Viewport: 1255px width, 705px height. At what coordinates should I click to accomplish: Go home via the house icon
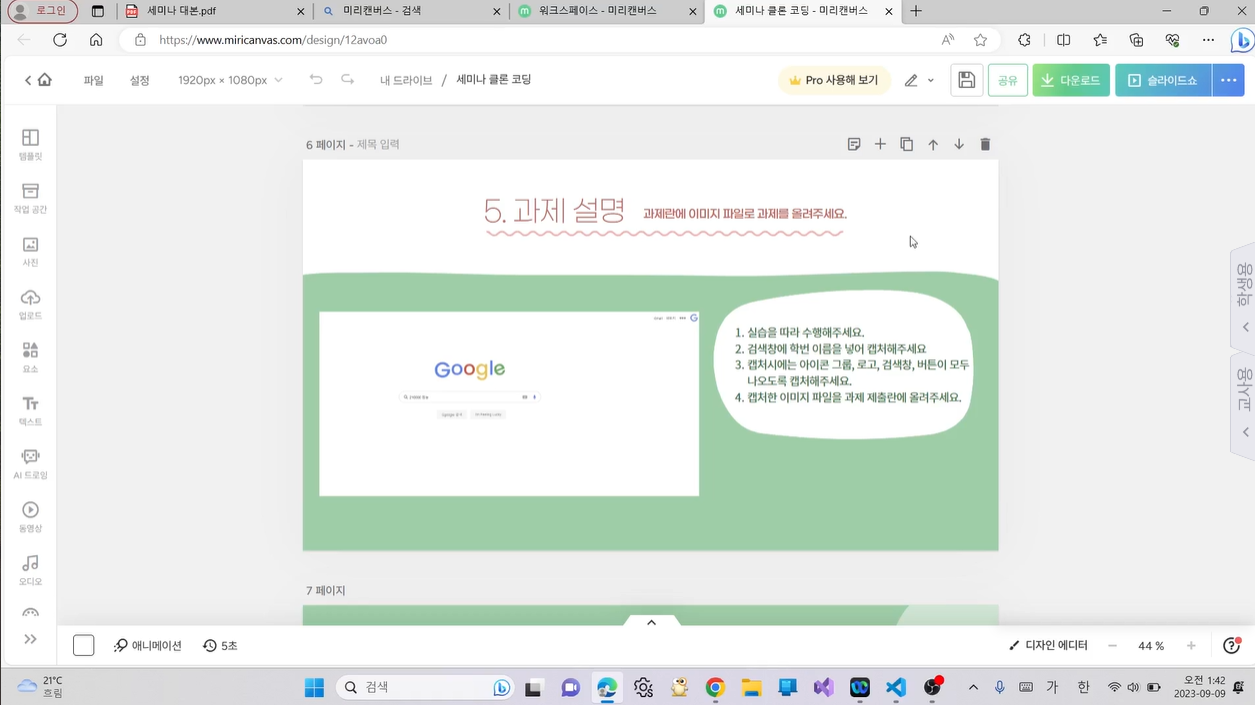click(x=44, y=80)
